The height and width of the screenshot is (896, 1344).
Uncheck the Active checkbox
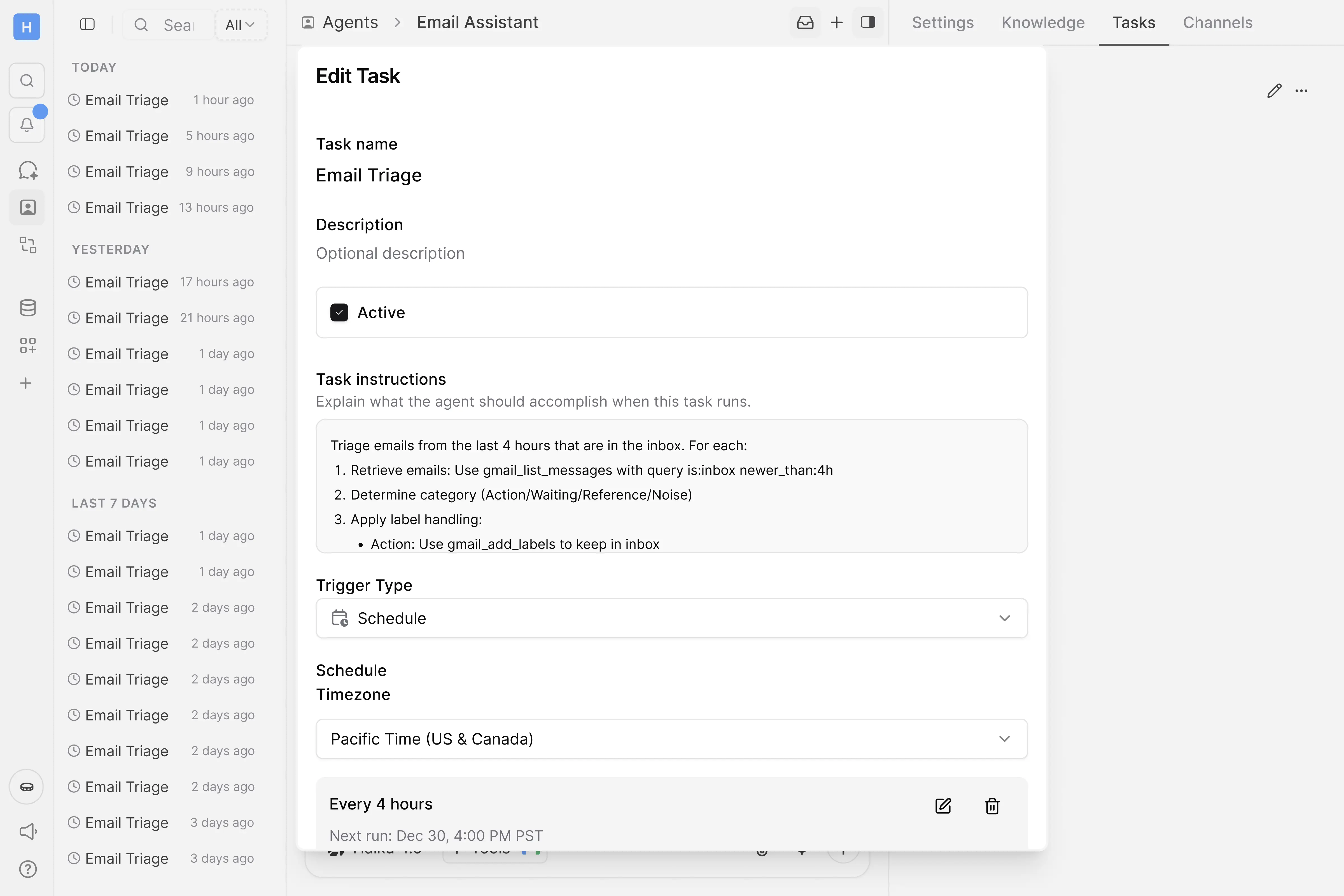point(339,312)
